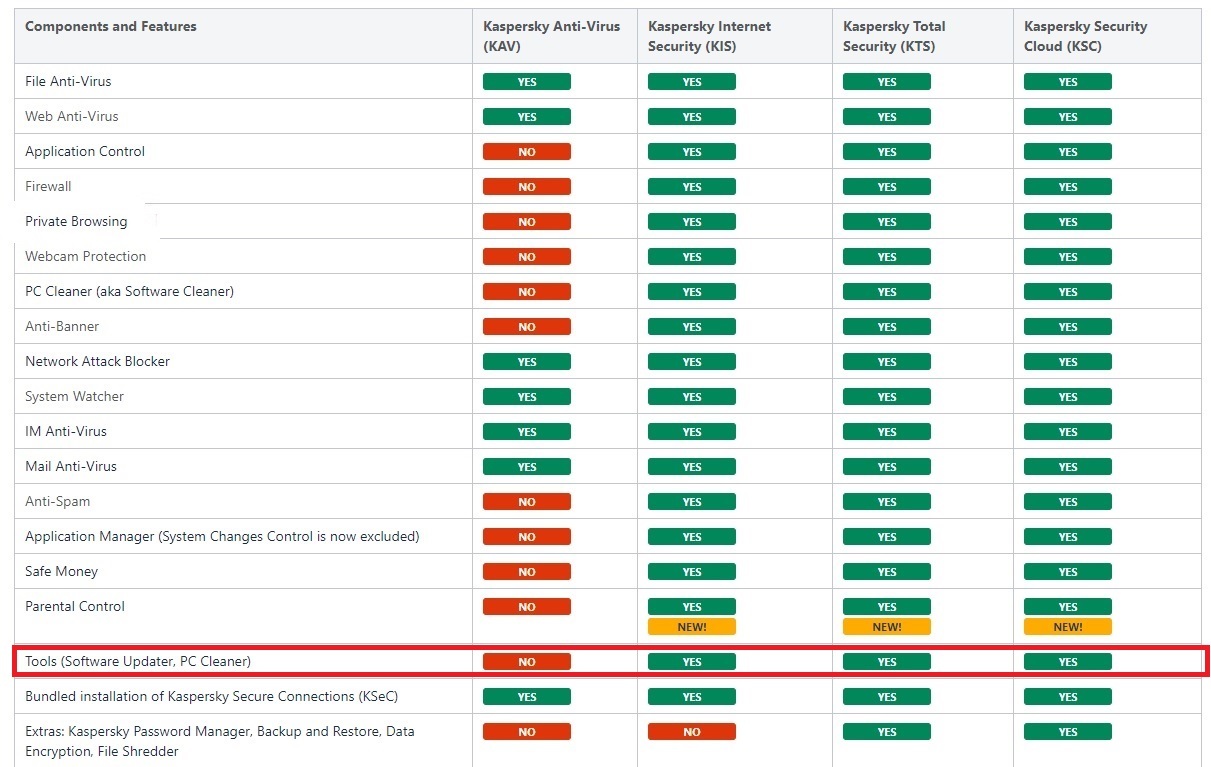The width and height of the screenshot is (1211, 767).
Task: Click KIS NO badge in the Extras row
Action: 691,732
